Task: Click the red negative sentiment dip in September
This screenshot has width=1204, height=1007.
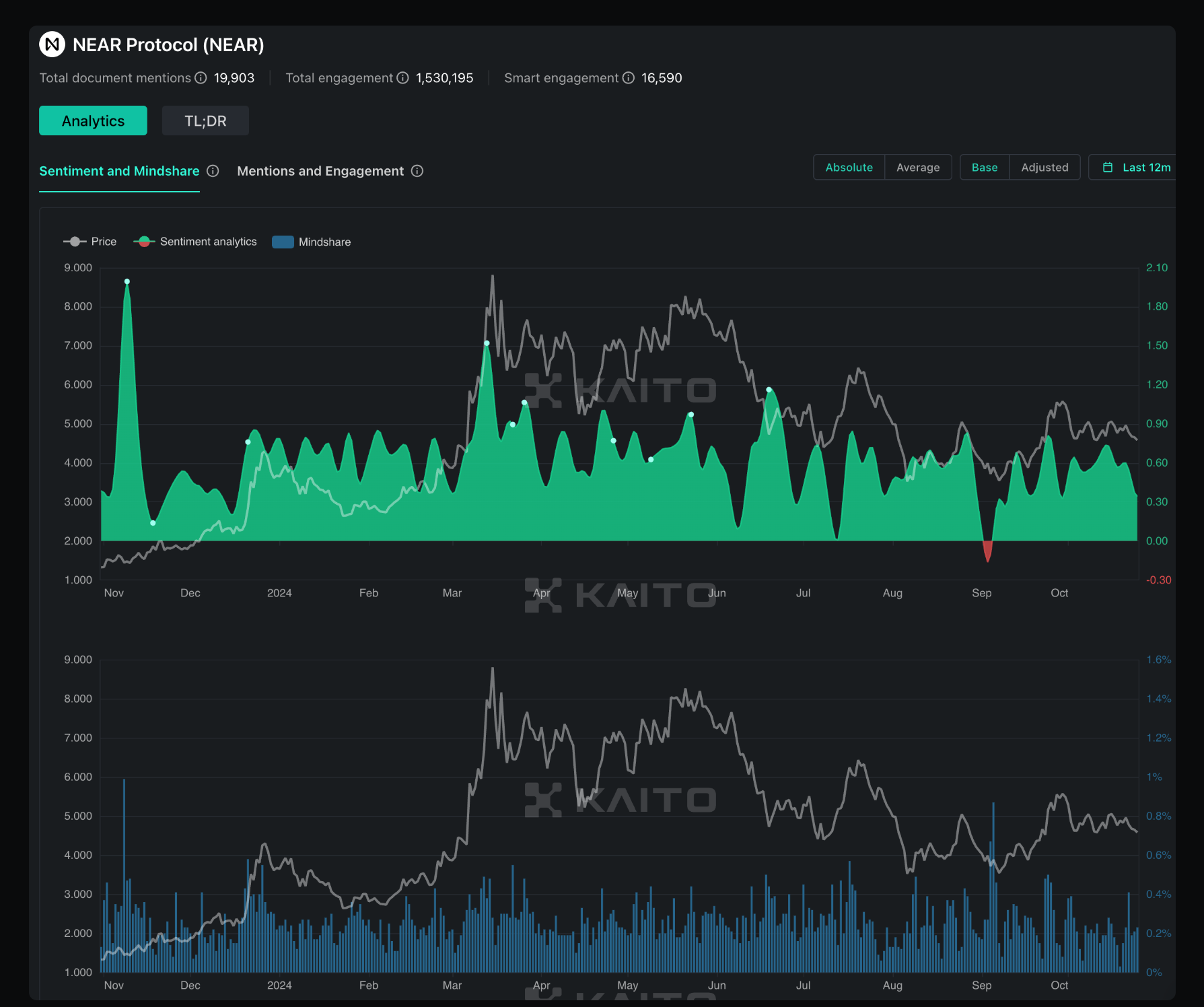Action: pyautogui.click(x=987, y=551)
